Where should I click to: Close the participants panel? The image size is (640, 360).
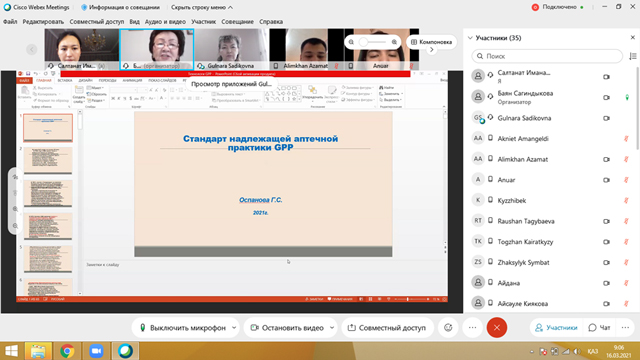click(633, 38)
